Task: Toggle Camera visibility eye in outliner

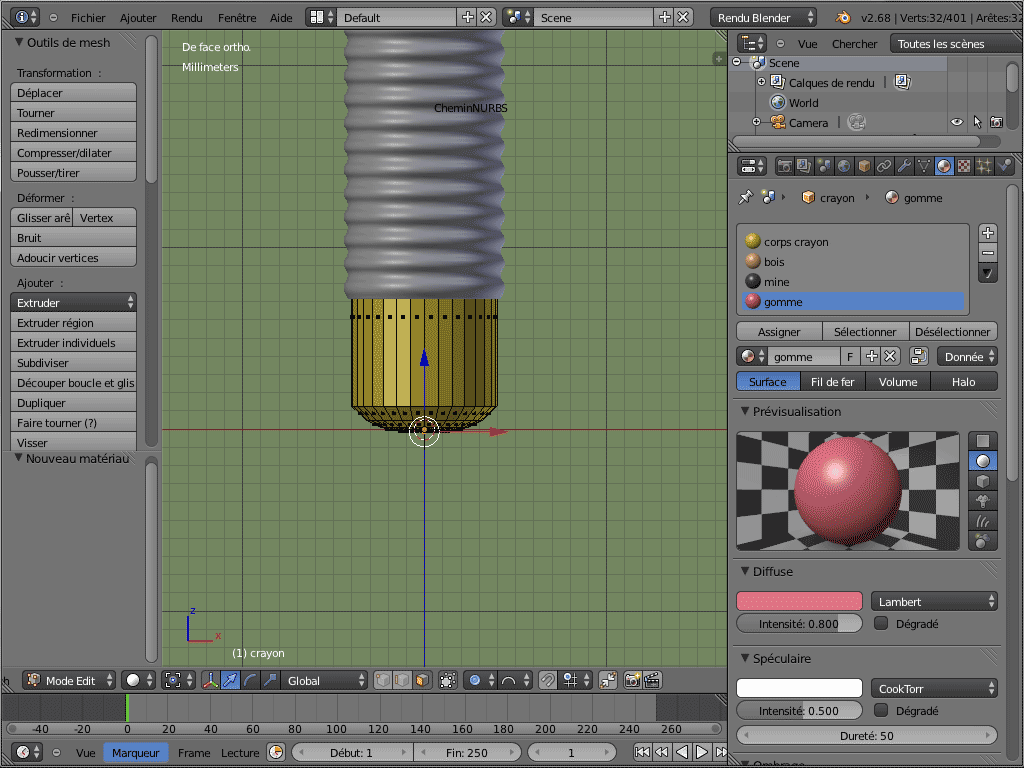Action: [x=957, y=122]
